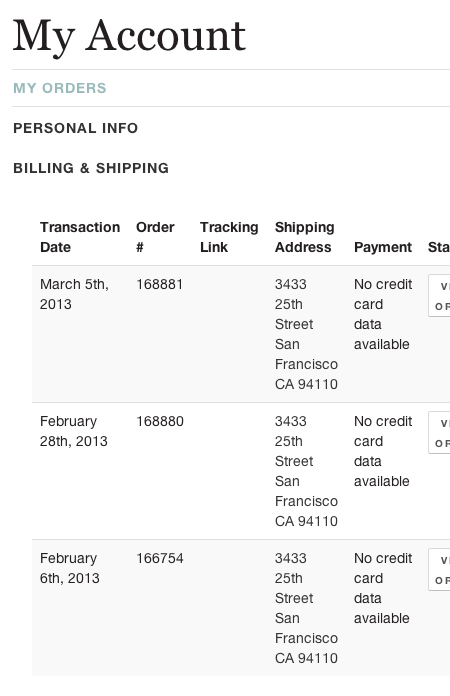450x696 pixels.
Task: Click the My Account heading
Action: (129, 36)
